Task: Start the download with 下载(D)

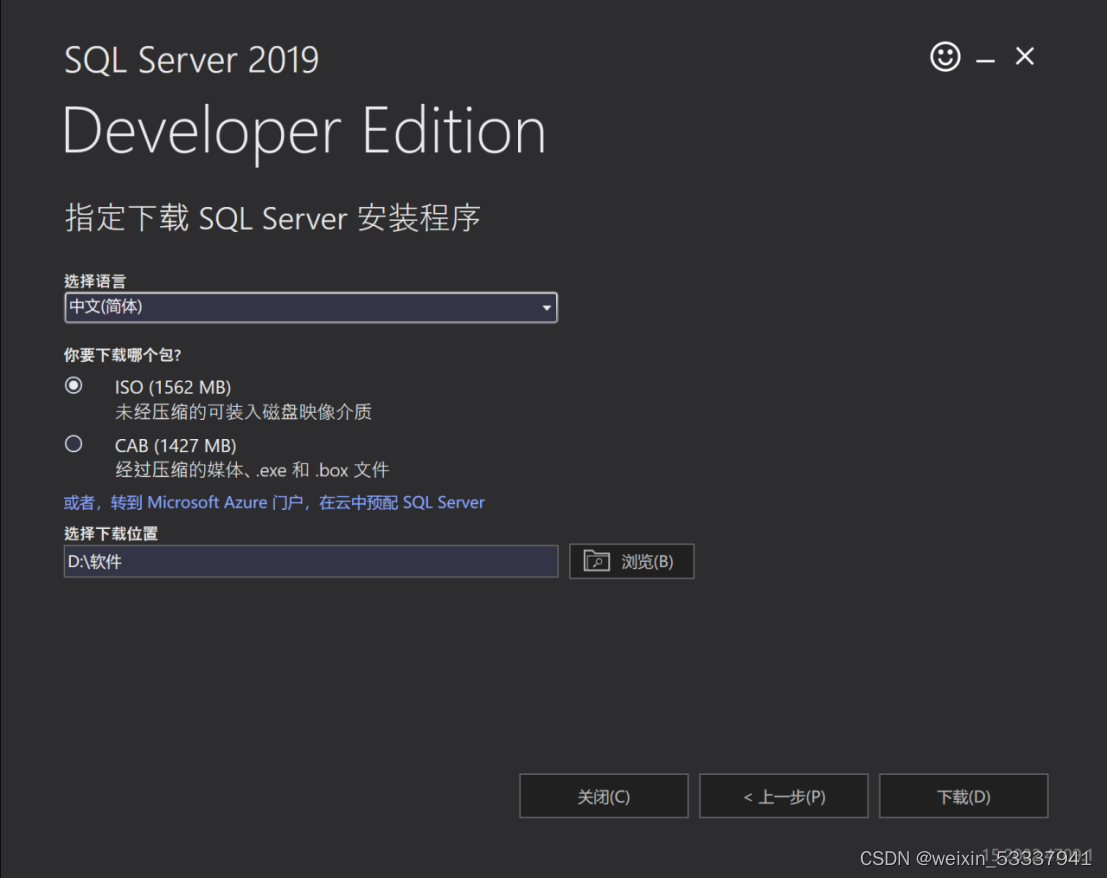Action: 963,797
